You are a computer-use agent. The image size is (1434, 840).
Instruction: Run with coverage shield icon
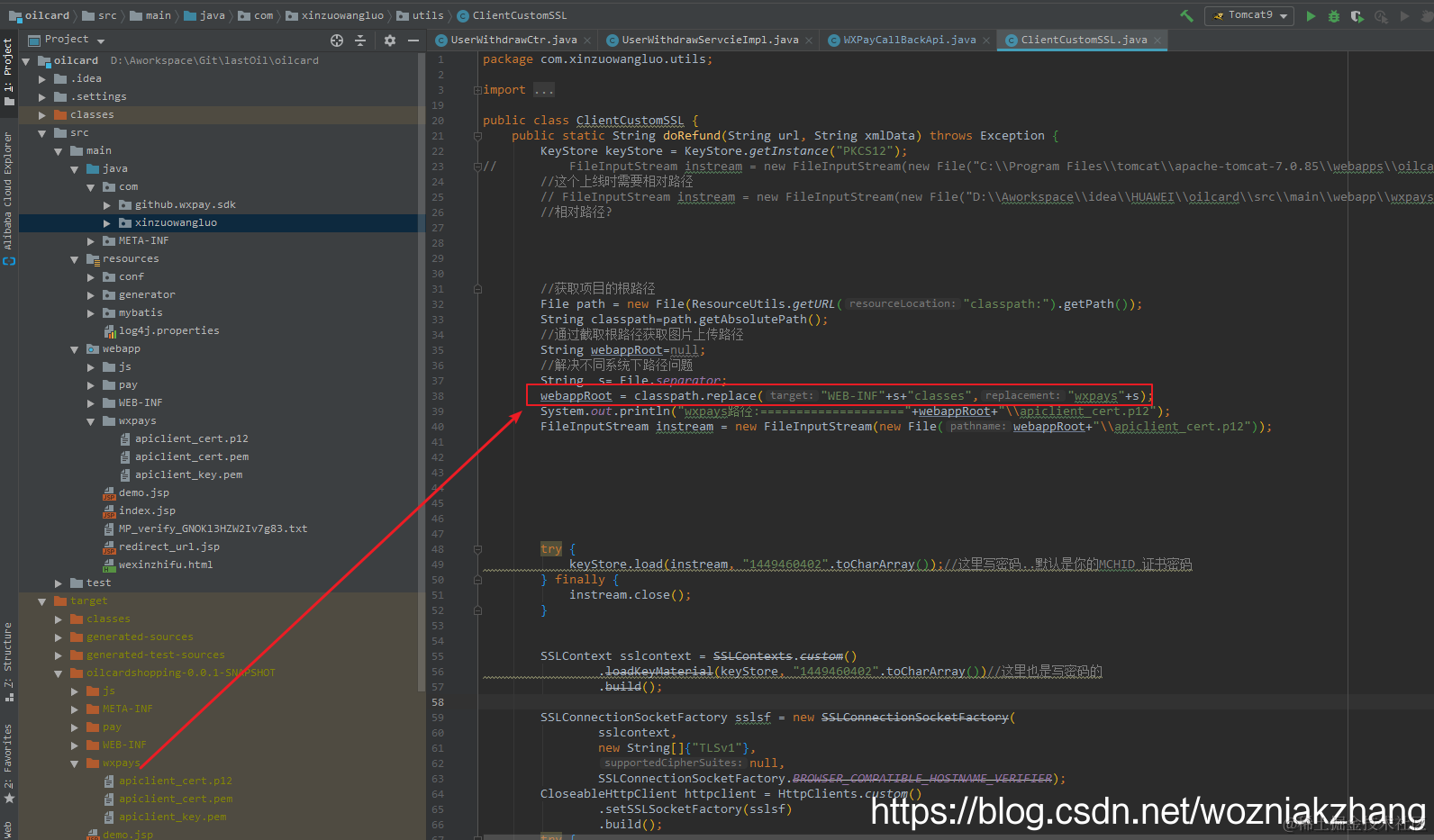(x=1357, y=15)
